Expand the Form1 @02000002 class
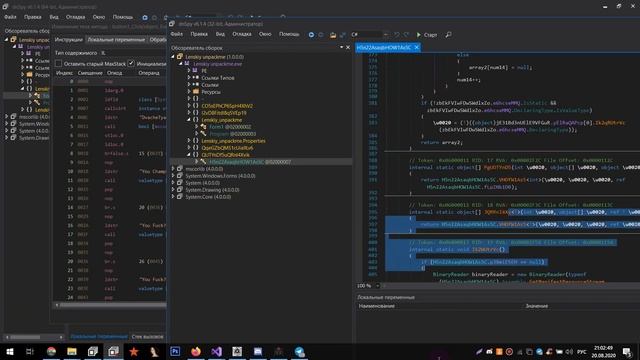Viewport: 640px width, 360px height. (196, 127)
